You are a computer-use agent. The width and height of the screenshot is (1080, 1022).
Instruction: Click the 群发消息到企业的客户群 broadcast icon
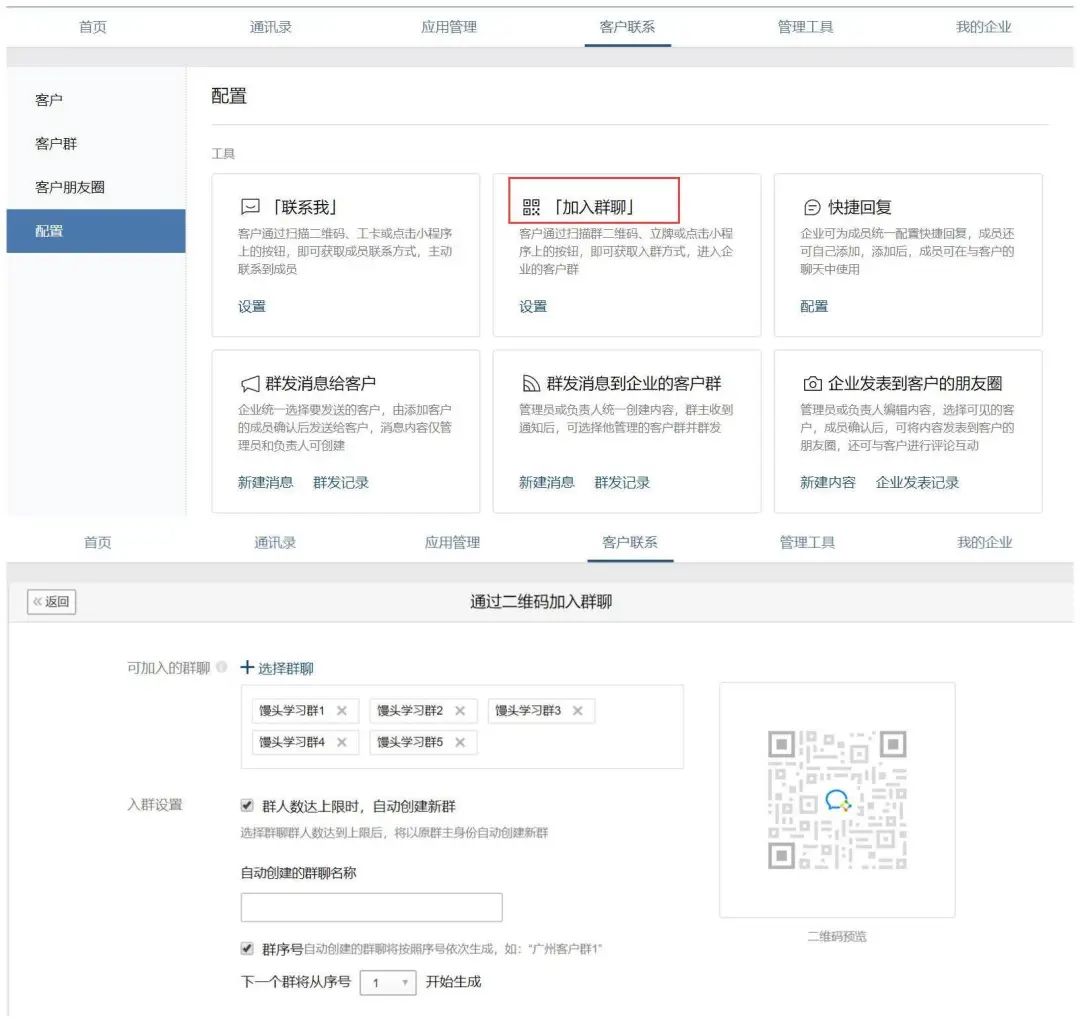pos(531,384)
